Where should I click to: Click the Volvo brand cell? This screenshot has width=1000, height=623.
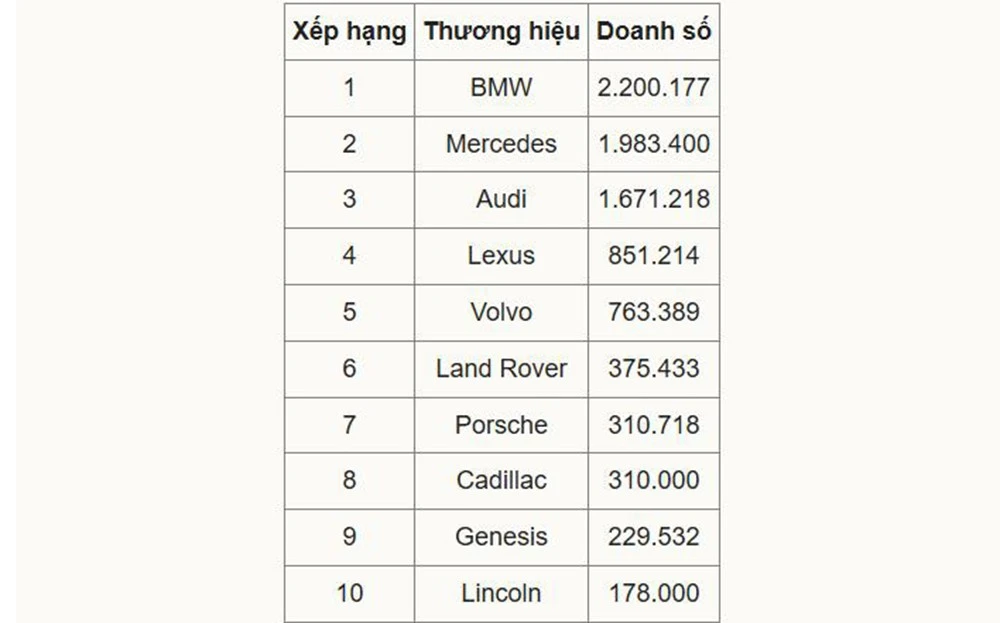click(501, 312)
